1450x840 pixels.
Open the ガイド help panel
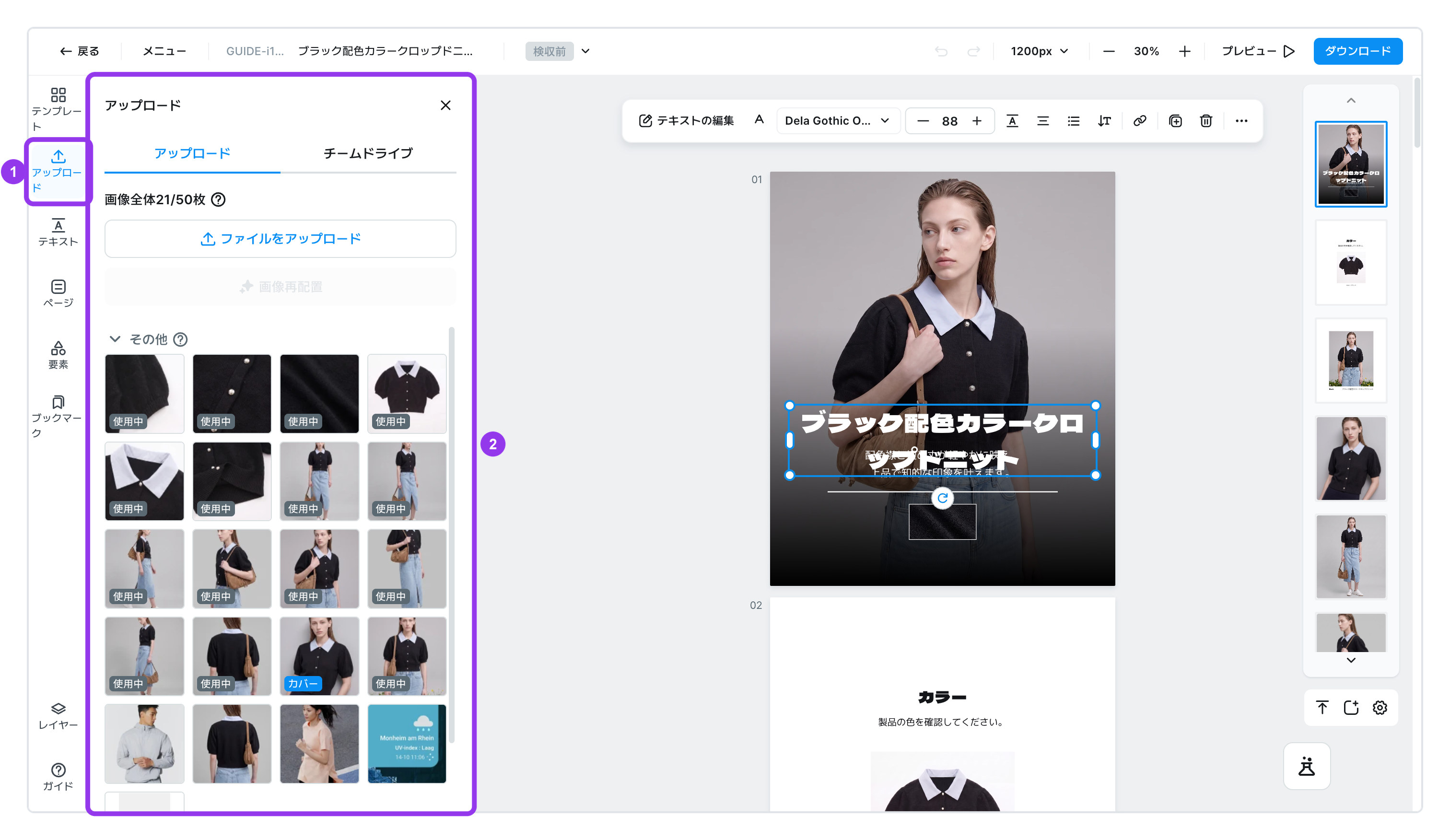pos(58,777)
